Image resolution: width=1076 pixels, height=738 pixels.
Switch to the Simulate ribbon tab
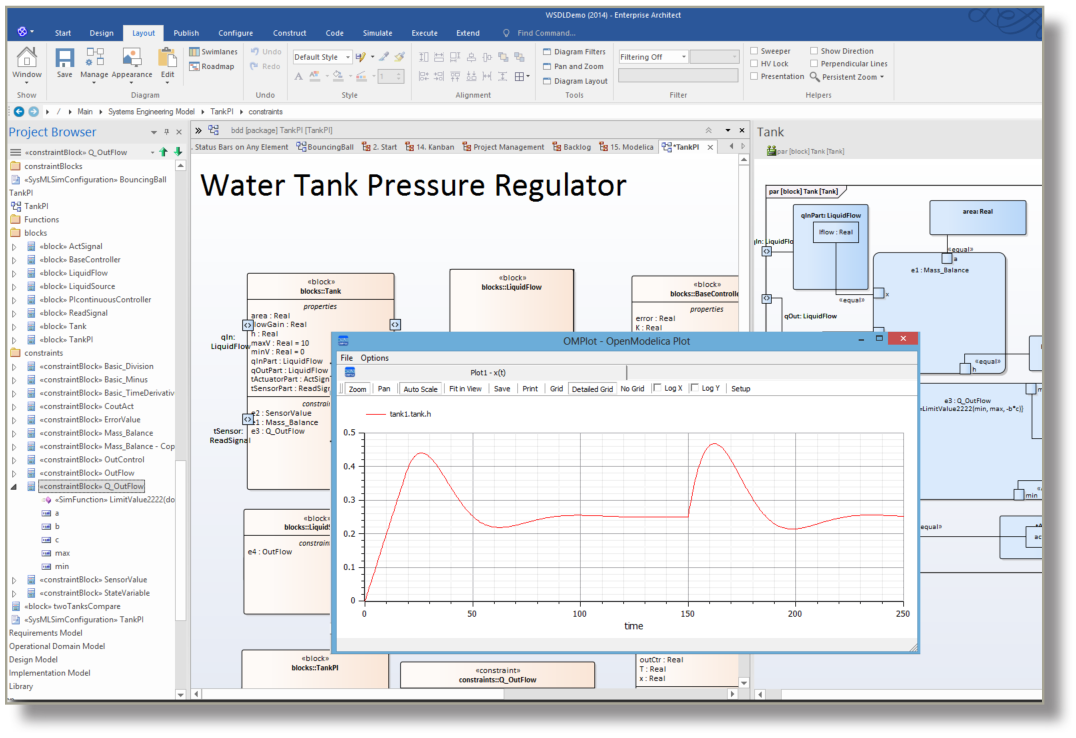(378, 33)
